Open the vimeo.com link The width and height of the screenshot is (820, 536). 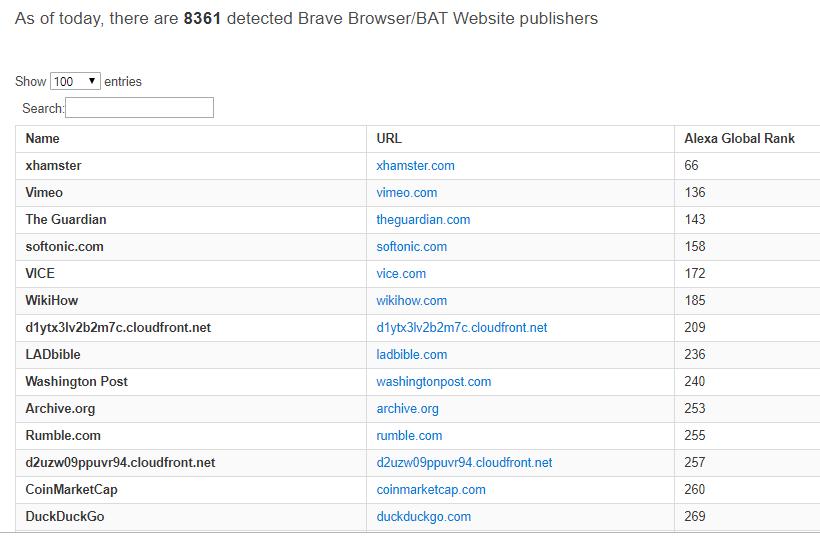[406, 192]
